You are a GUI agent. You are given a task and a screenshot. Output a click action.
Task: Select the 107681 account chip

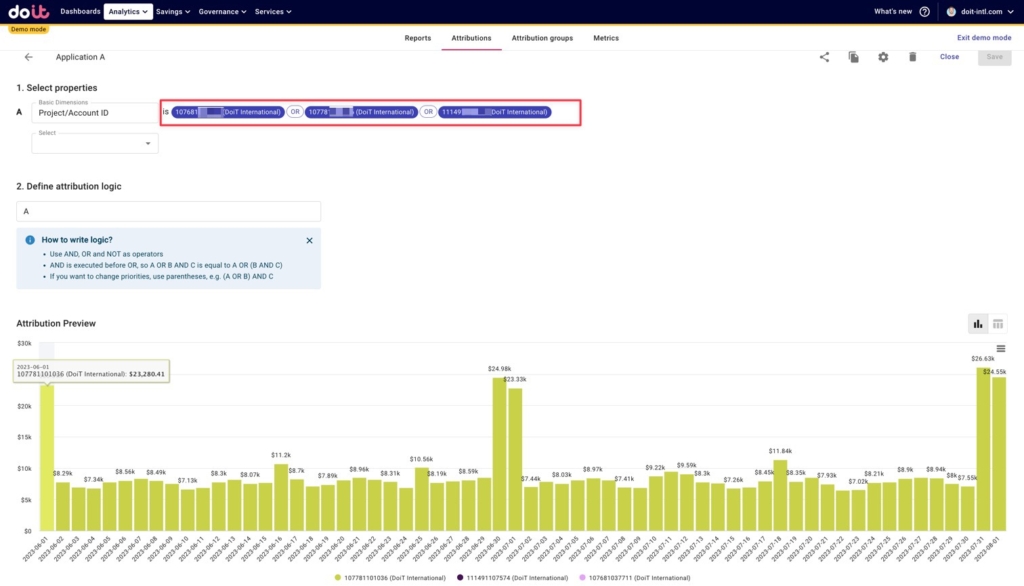tap(228, 112)
